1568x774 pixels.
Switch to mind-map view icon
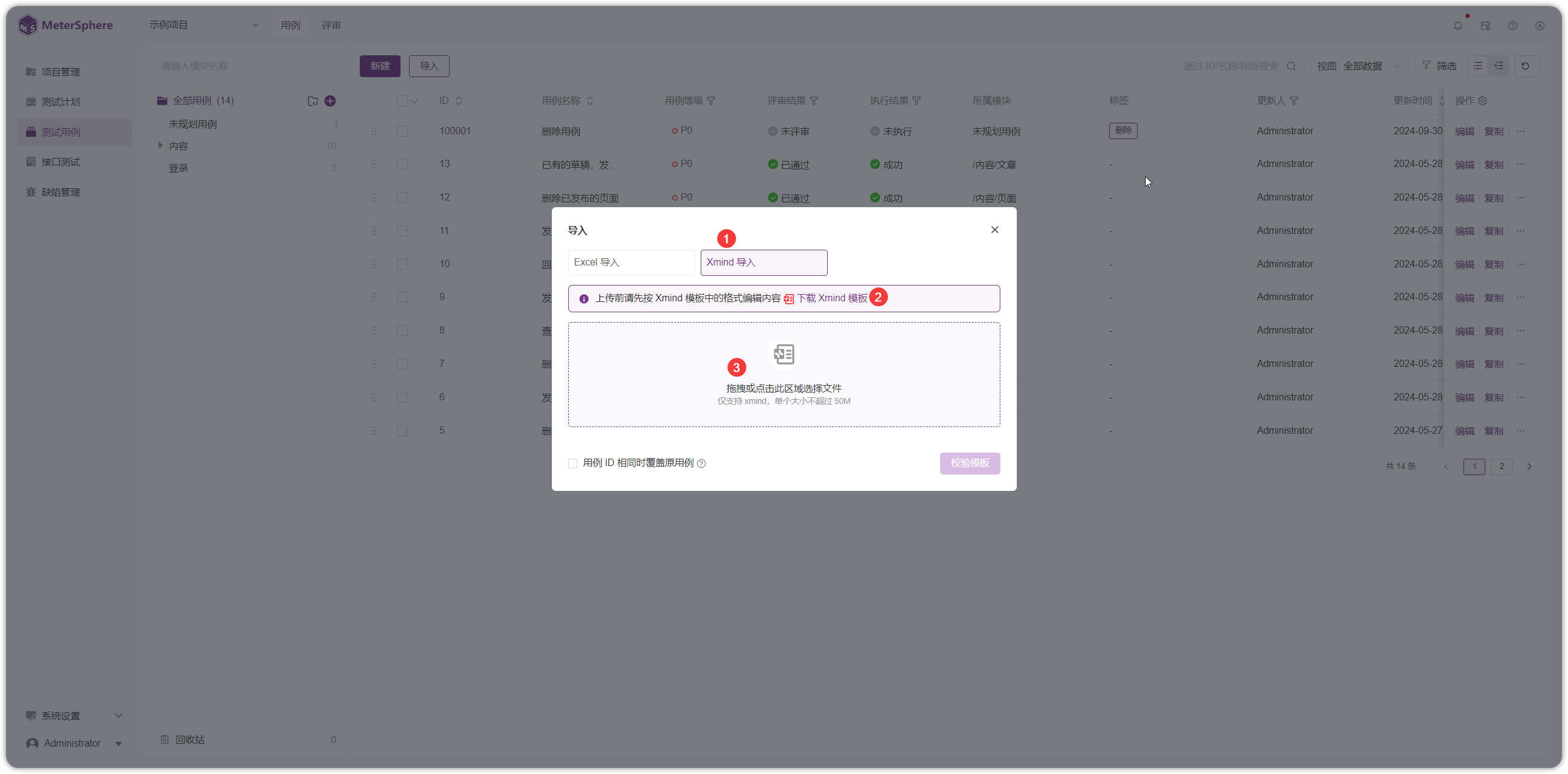1499,66
